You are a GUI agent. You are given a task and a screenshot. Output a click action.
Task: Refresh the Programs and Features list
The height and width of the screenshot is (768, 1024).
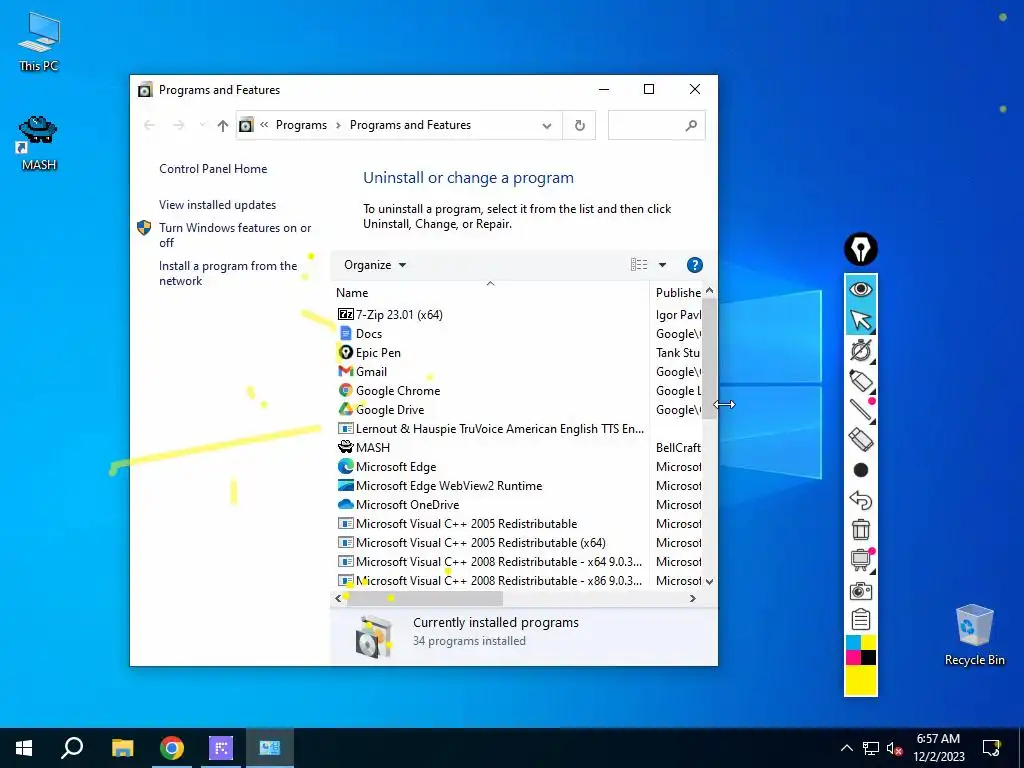(579, 125)
